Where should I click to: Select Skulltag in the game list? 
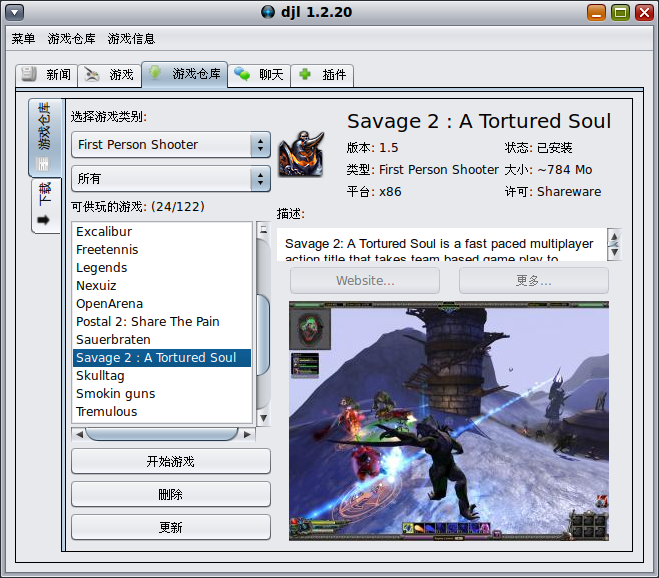(162, 376)
